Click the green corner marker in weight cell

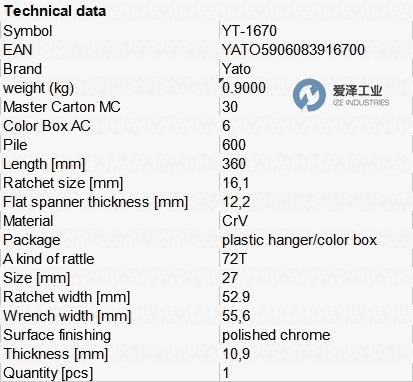point(221,80)
